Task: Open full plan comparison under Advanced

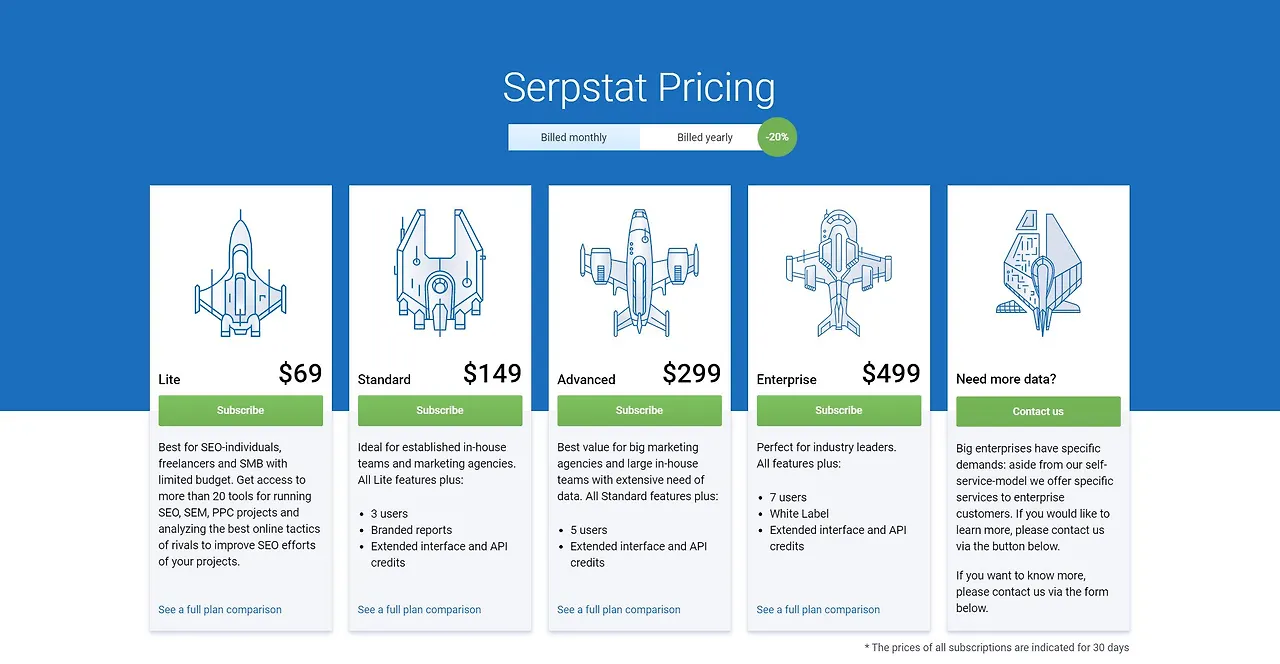Action: (618, 609)
